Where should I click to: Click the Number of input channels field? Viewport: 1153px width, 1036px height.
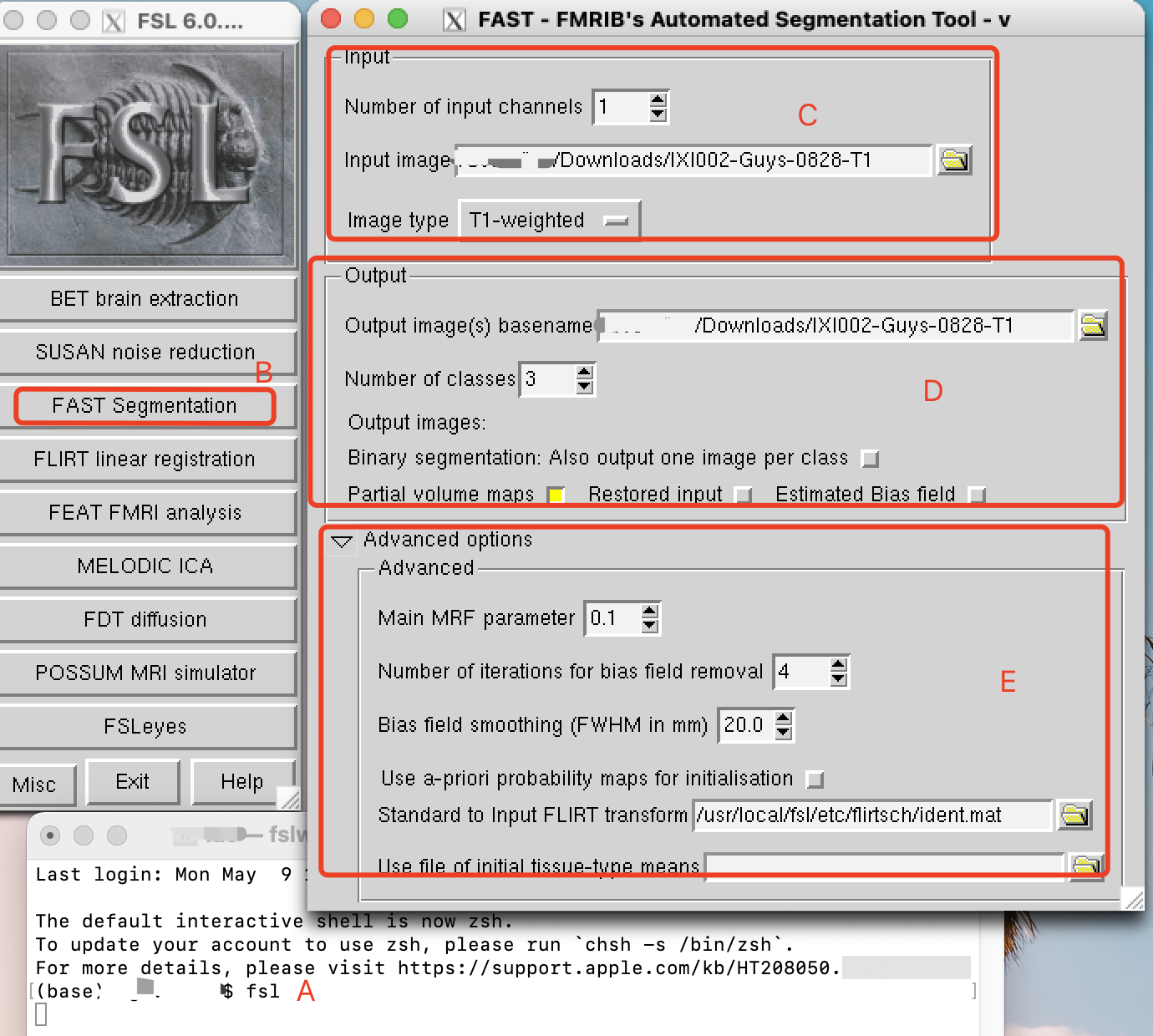pyautogui.click(x=621, y=107)
